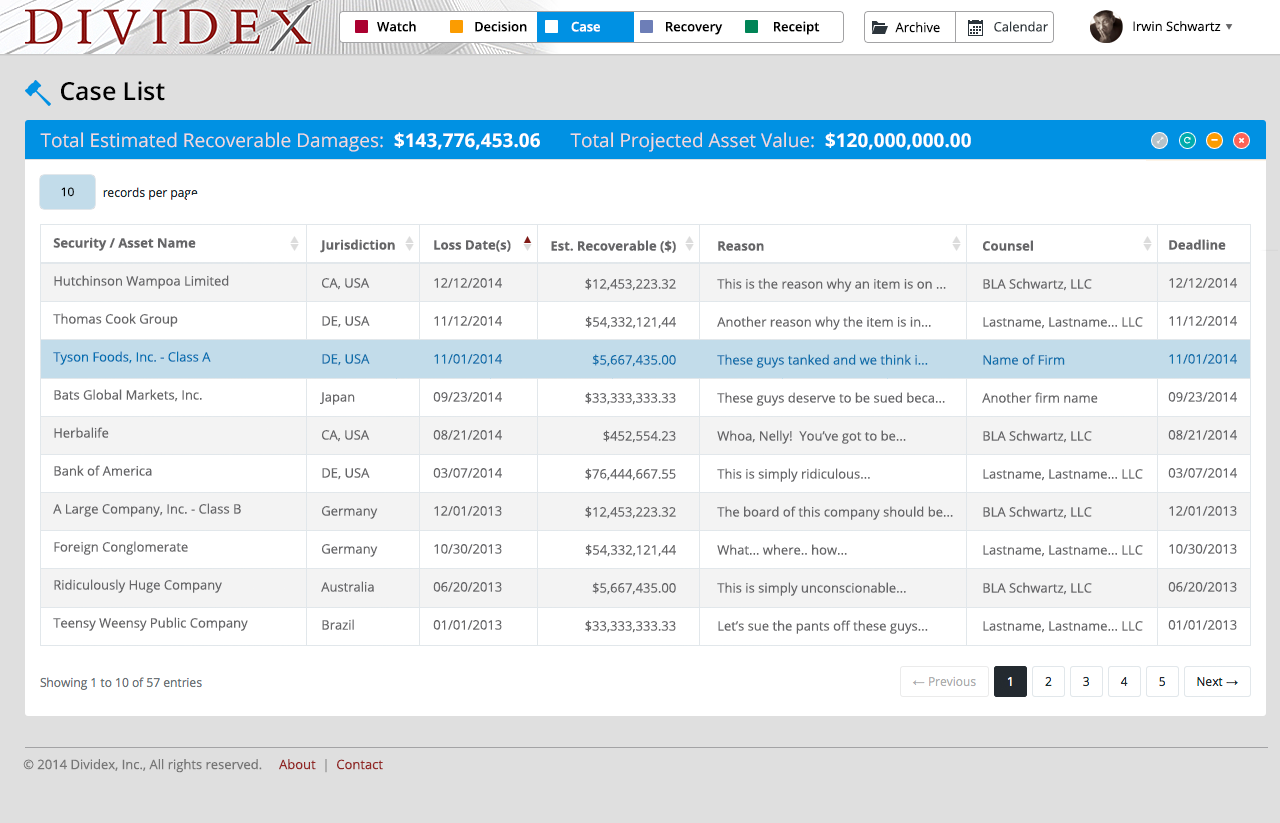This screenshot has width=1280, height=823.
Task: Open the Thomas Cook Group case
Action: (x=115, y=319)
